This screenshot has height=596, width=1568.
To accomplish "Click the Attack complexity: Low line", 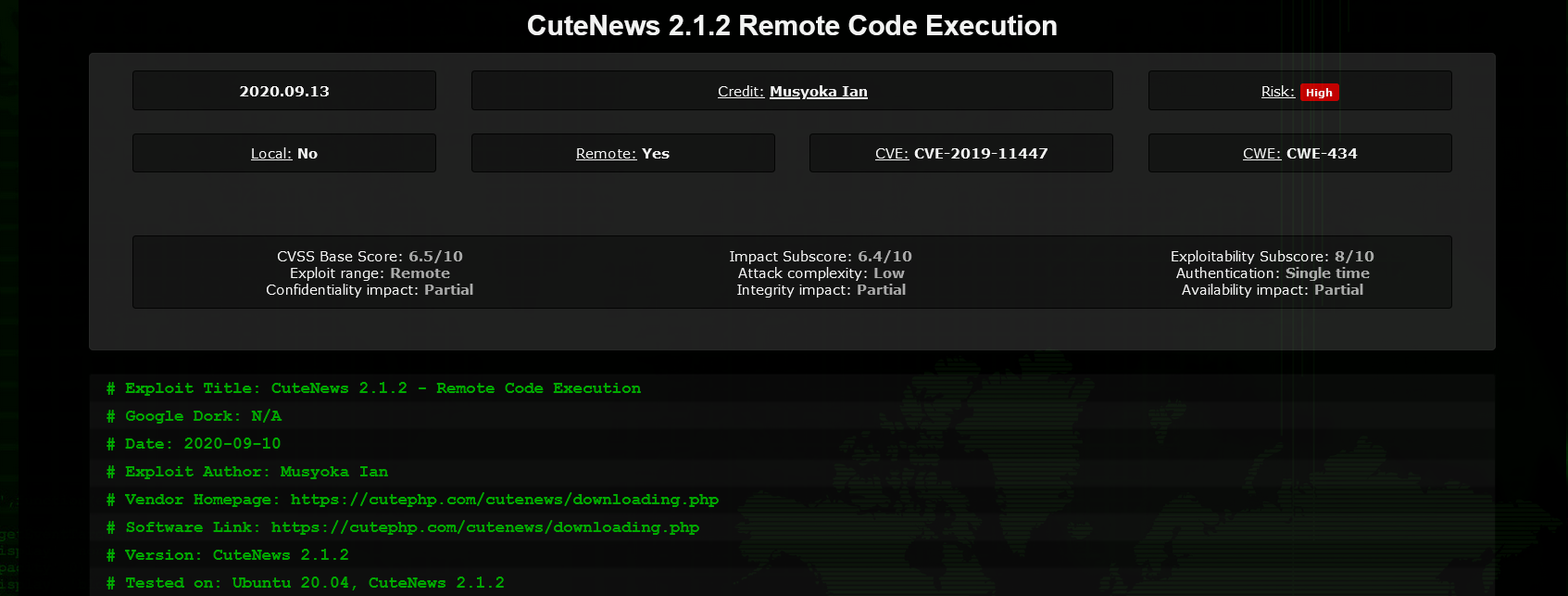I will click(x=821, y=273).
